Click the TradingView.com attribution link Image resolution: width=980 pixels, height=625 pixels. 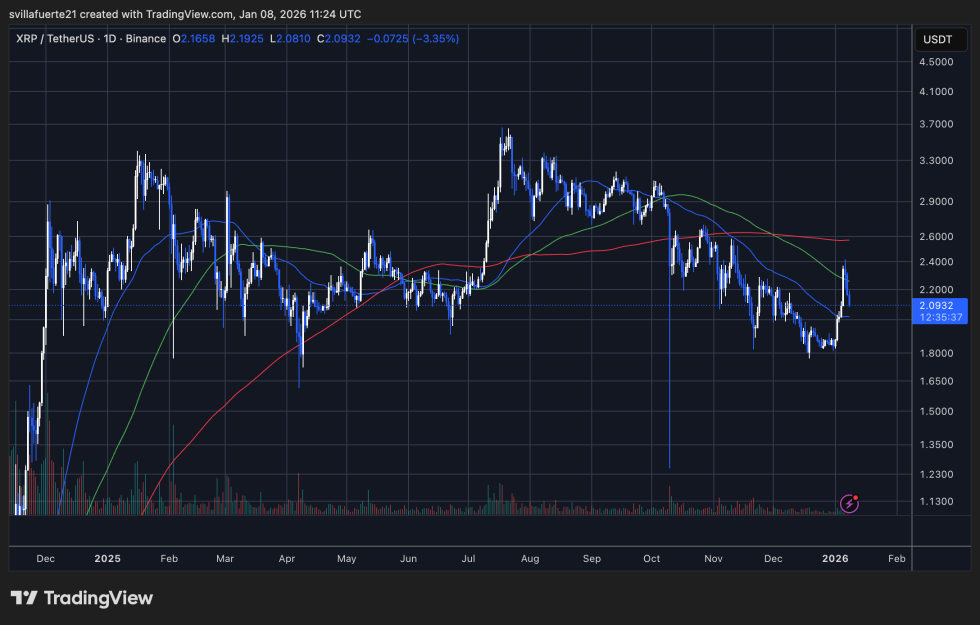click(x=192, y=14)
